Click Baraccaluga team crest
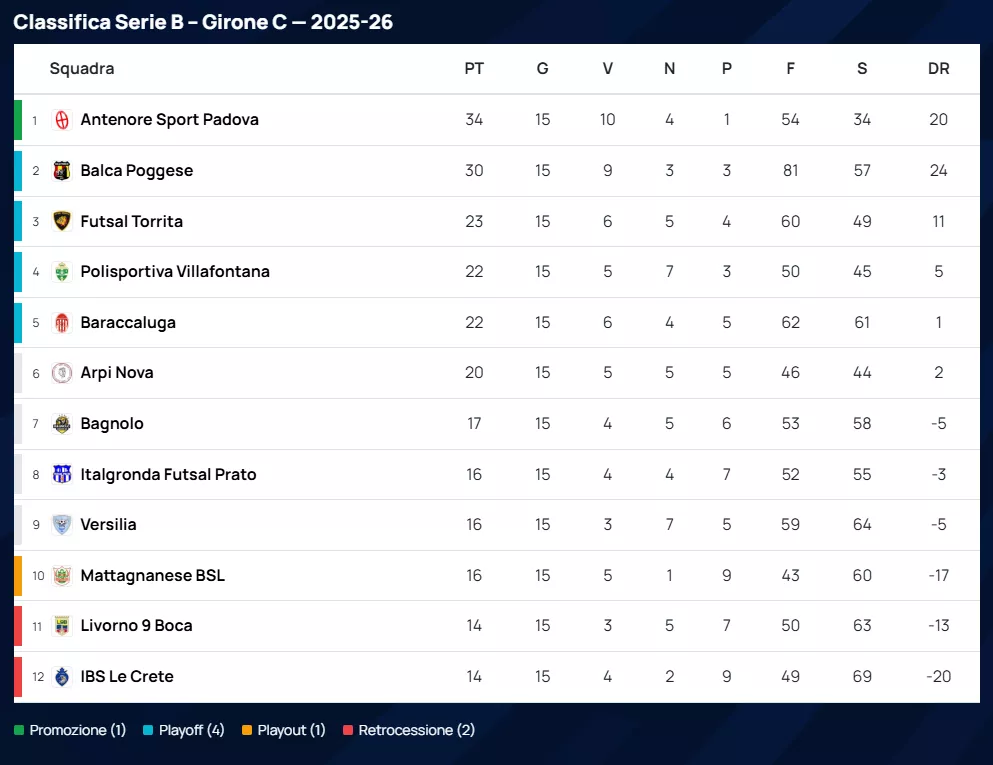Viewport: 993px width, 765px height. tap(62, 323)
